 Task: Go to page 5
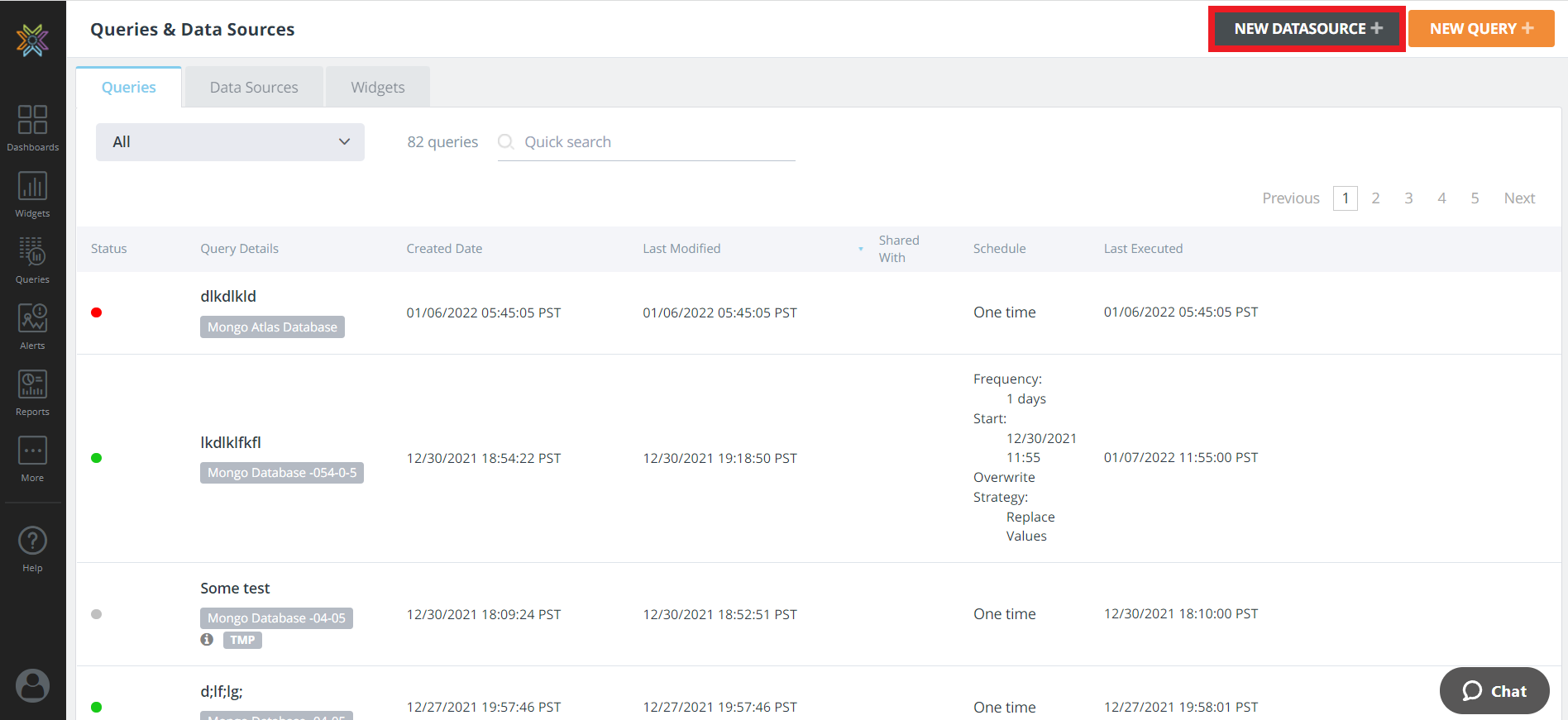(x=1475, y=198)
